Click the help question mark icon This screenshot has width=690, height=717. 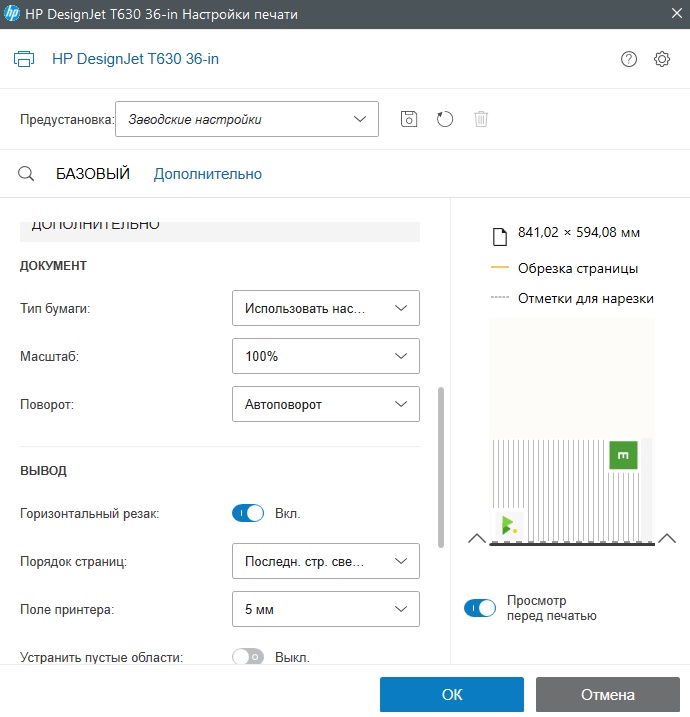coord(629,59)
